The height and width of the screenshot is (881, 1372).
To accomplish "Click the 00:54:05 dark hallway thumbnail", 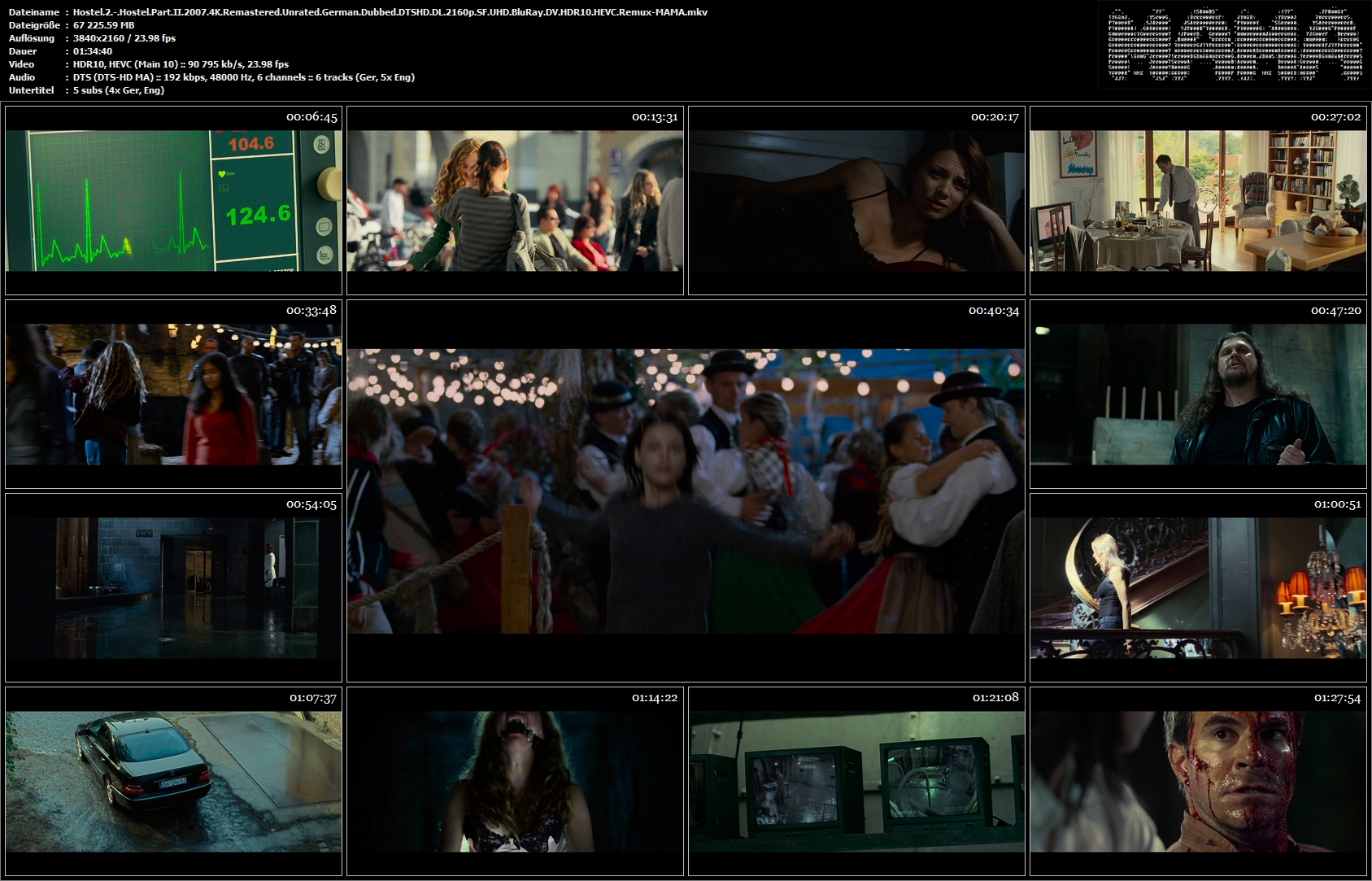I will pos(173,587).
